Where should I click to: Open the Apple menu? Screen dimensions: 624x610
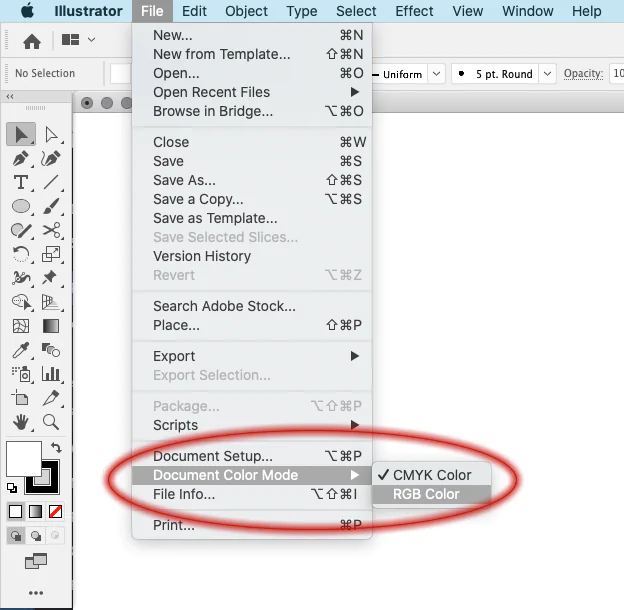(27, 11)
